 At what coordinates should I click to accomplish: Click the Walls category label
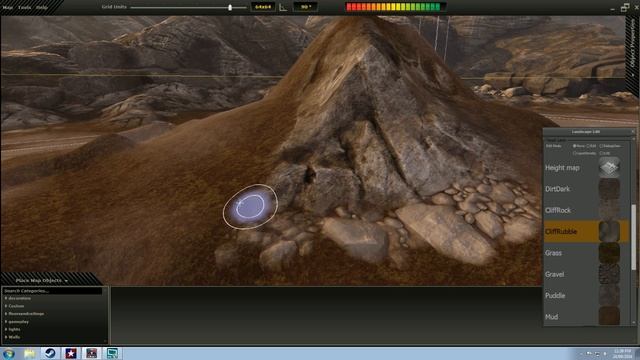(x=14, y=337)
